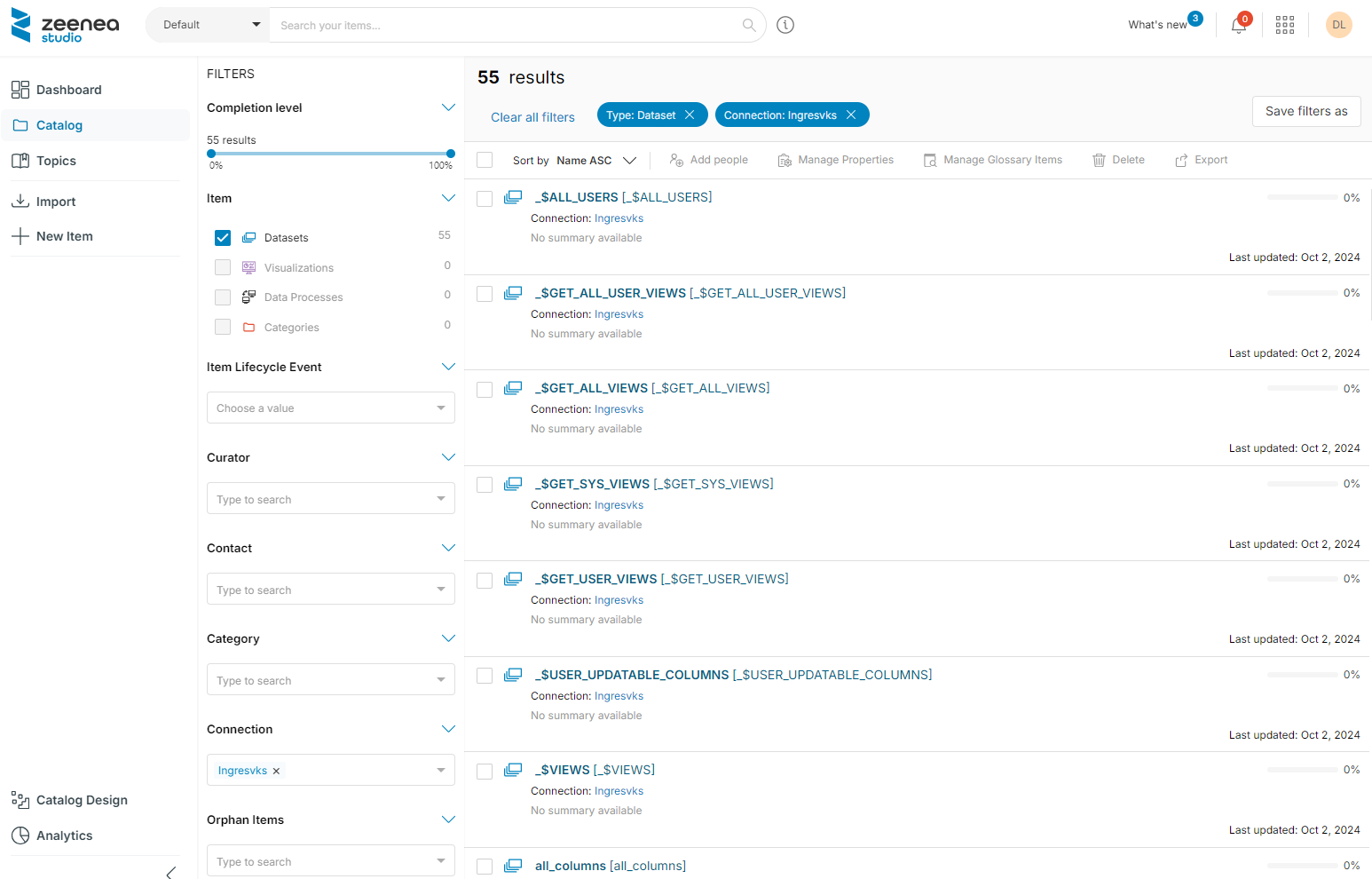Click the Clear all filters link
Screen dimensions: 1372x879
[x=532, y=117]
